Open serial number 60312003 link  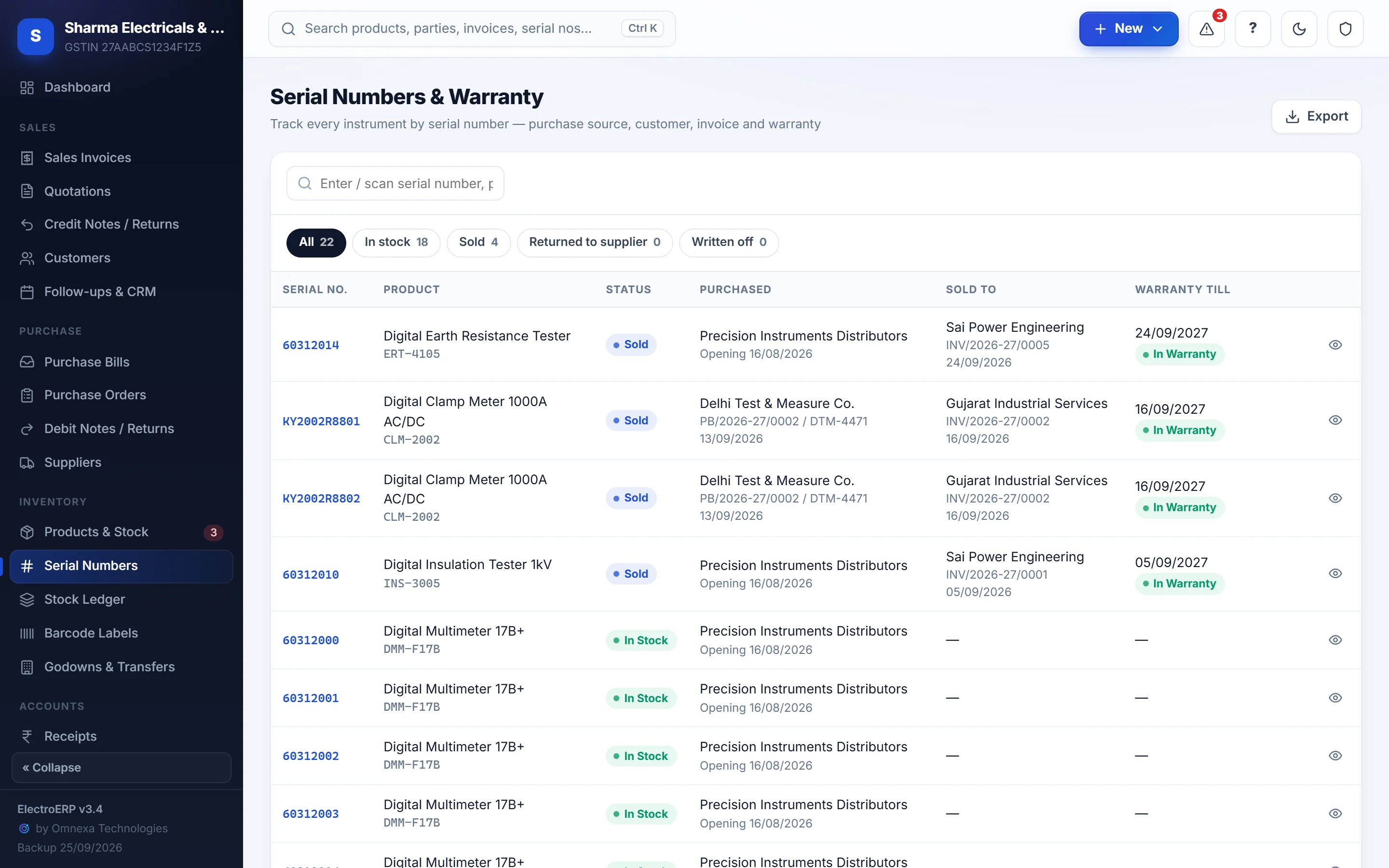(311, 814)
